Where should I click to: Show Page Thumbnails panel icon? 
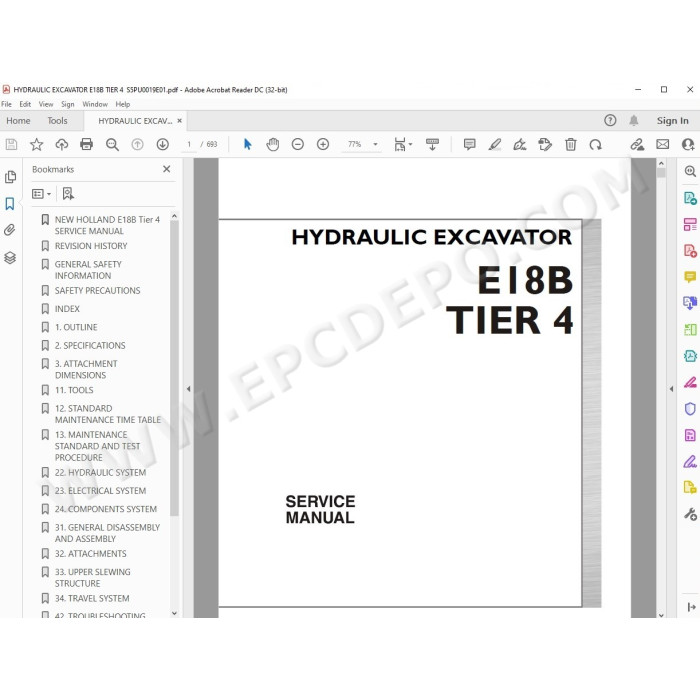10,177
